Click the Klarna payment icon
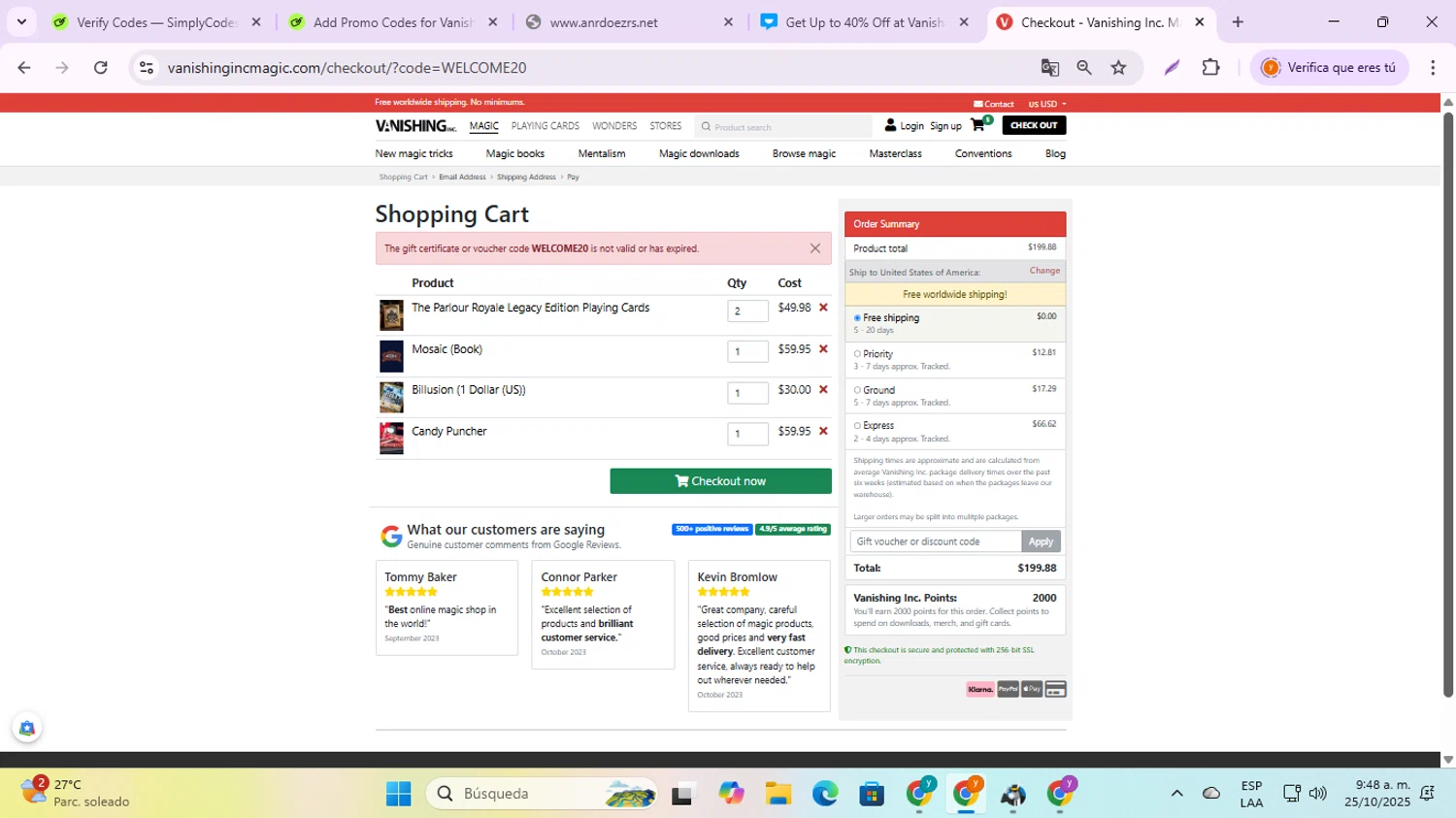This screenshot has height=818, width=1456. point(980,689)
